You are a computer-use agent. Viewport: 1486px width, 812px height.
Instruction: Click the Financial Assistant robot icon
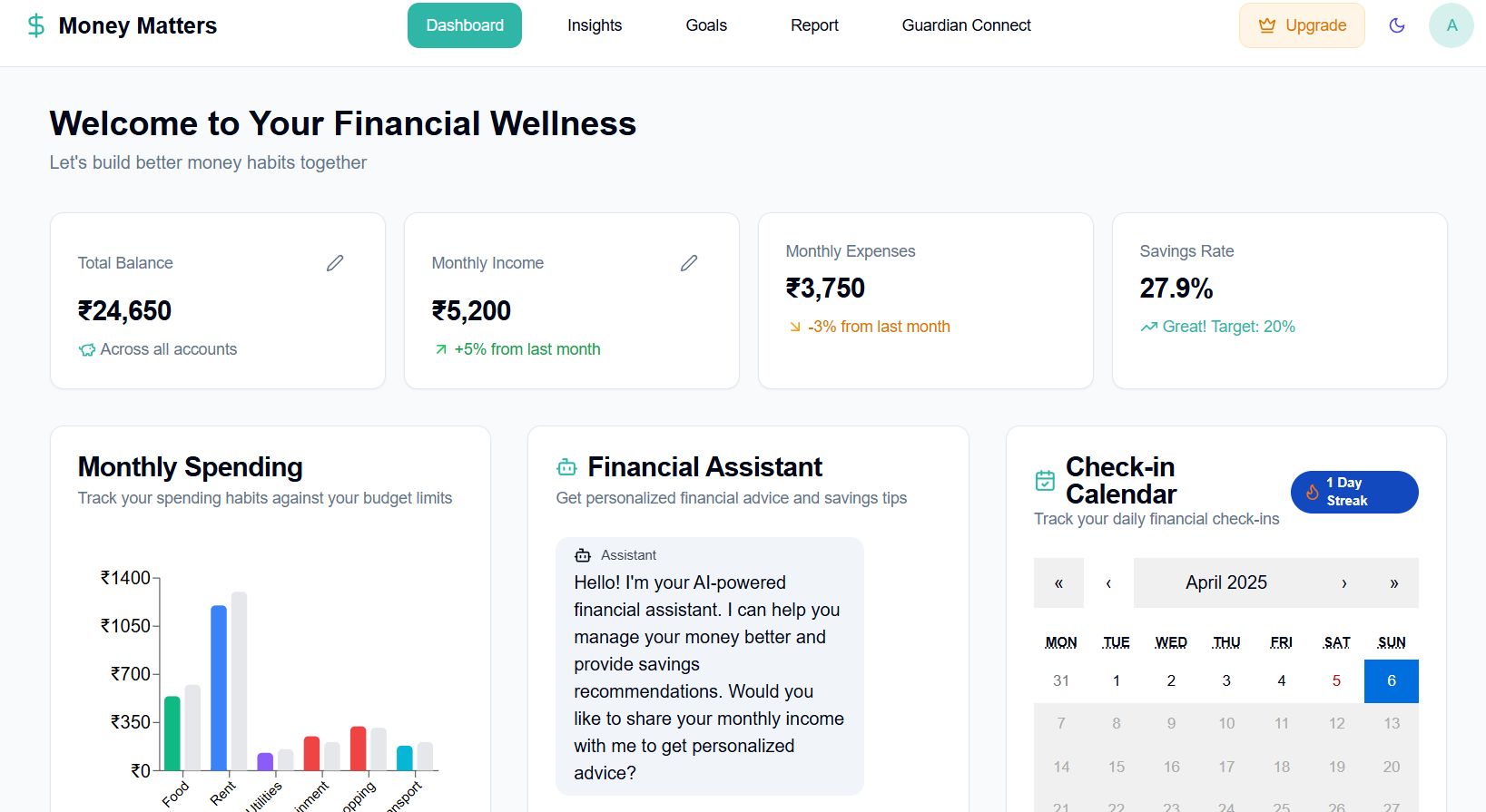click(566, 467)
